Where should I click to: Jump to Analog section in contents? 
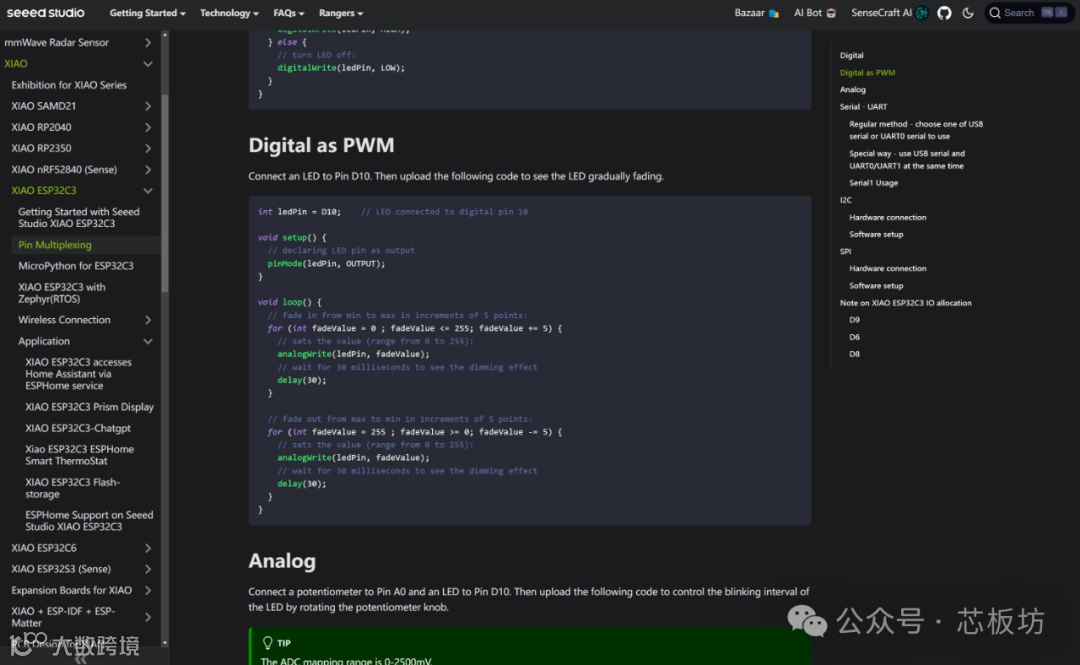853,90
